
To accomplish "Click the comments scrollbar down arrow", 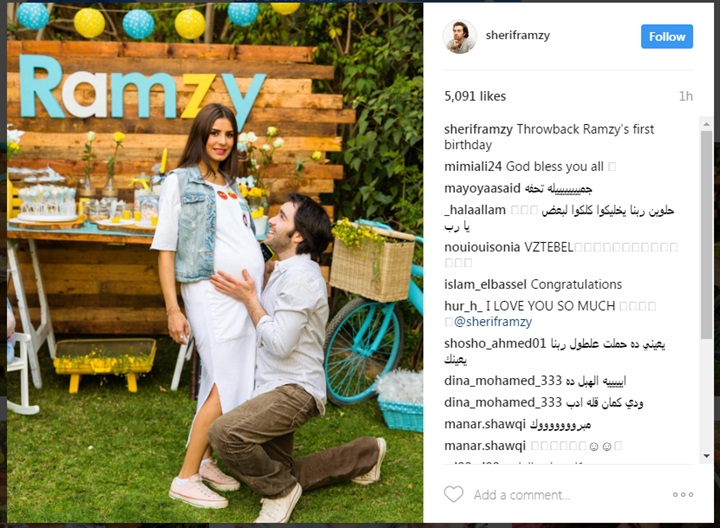I will tap(706, 456).
